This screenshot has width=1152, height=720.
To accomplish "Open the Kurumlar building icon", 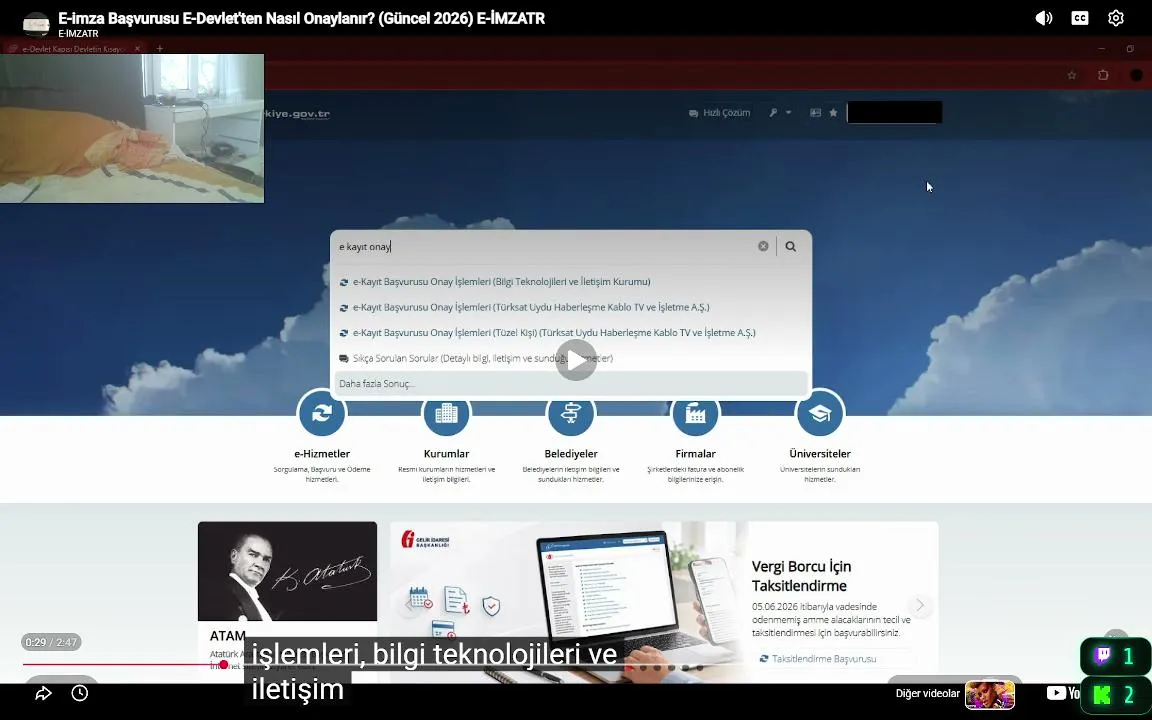I will (446, 414).
